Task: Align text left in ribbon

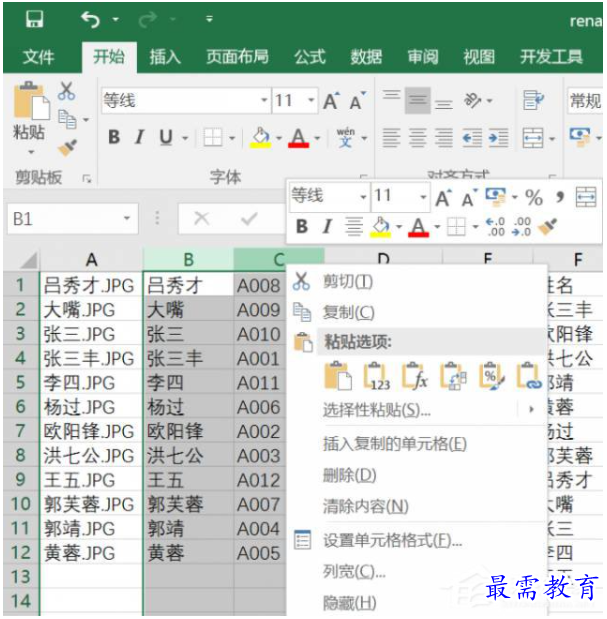Action: 392,138
